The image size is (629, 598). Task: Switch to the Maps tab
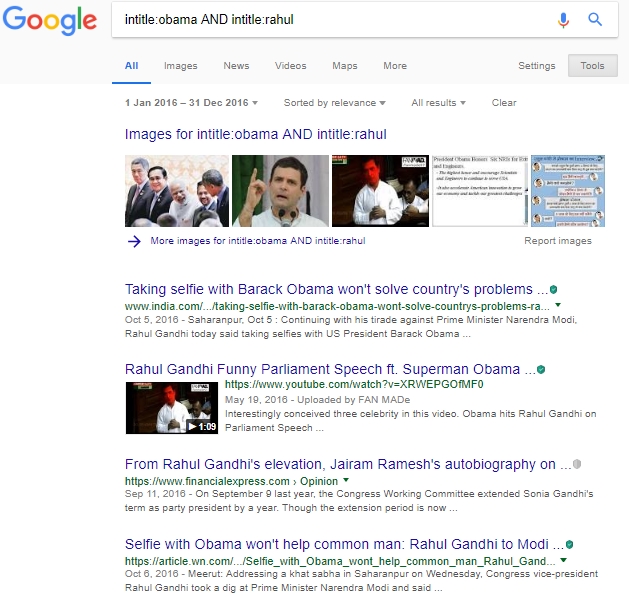tap(345, 66)
